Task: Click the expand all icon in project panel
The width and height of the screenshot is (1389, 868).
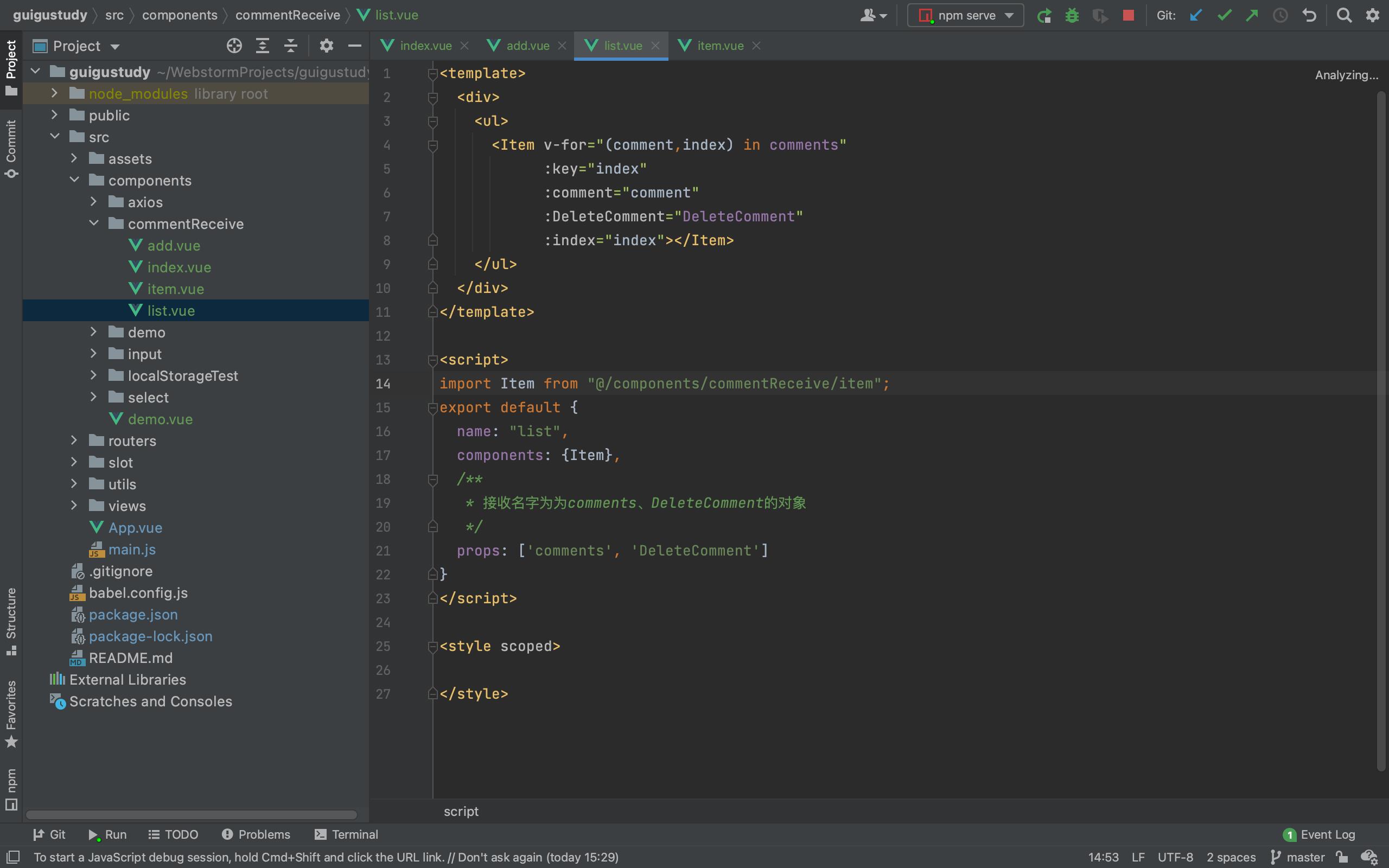Action: (262, 46)
